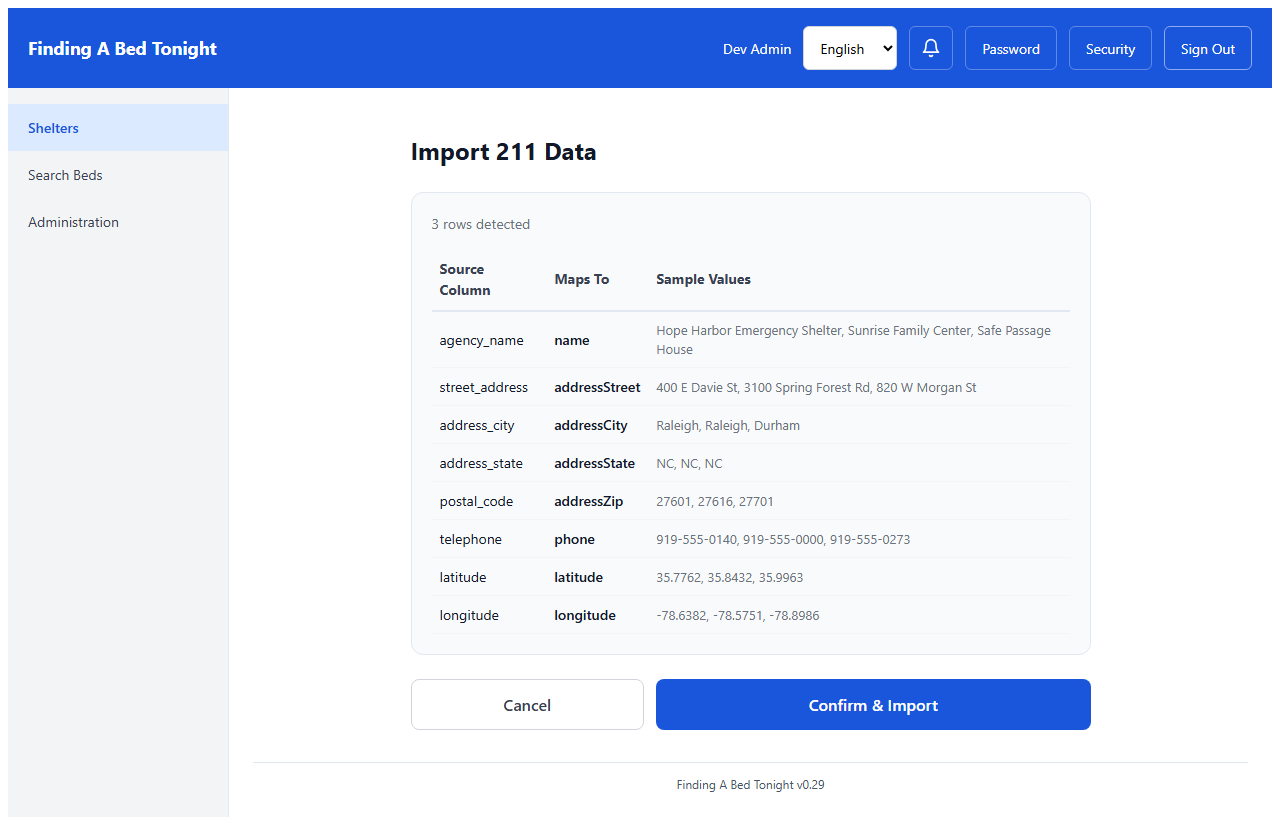Click the telephone sample values cell
Screen dimensions: 1280x825
click(x=783, y=539)
